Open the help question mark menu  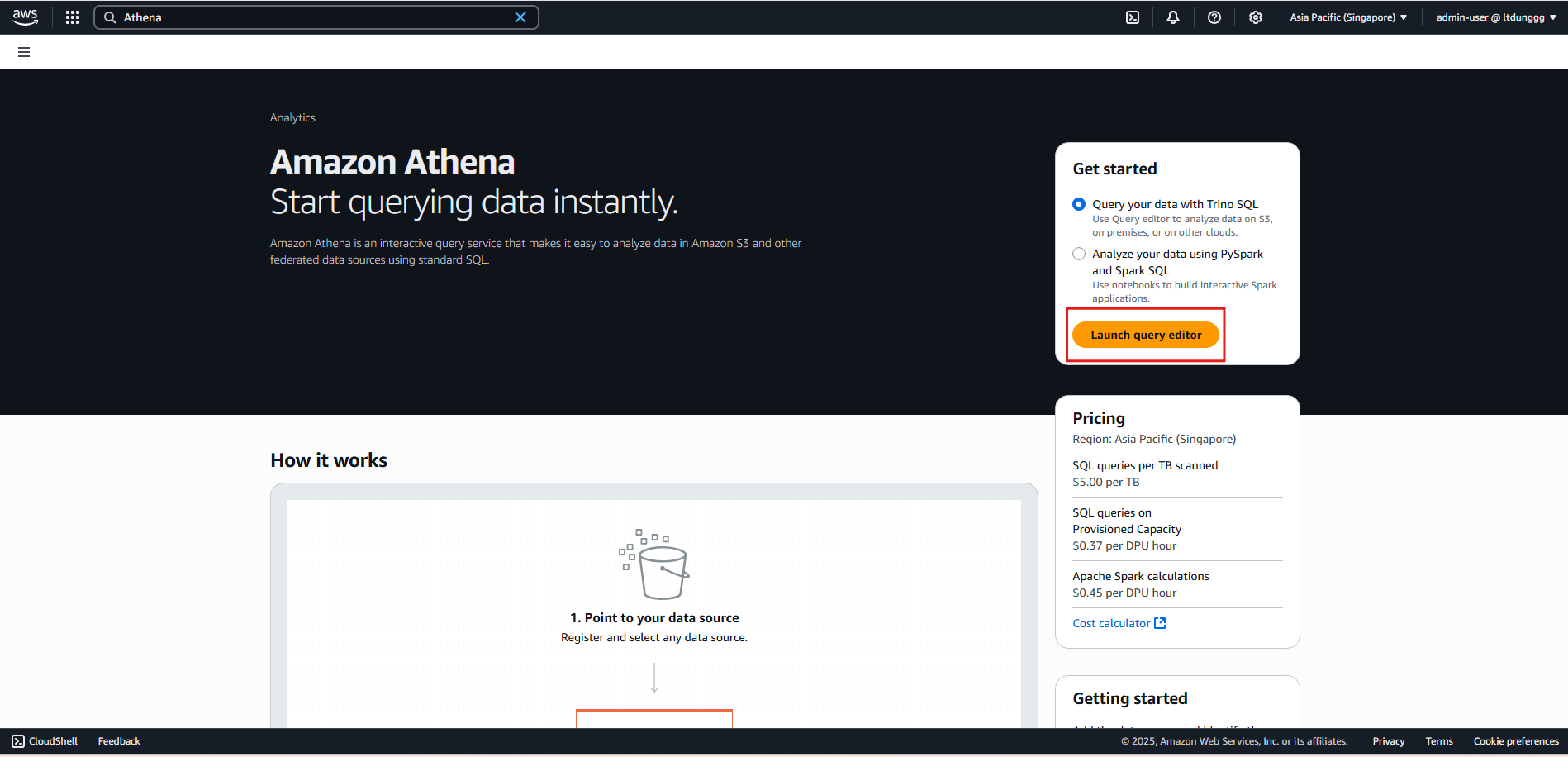[x=1214, y=17]
